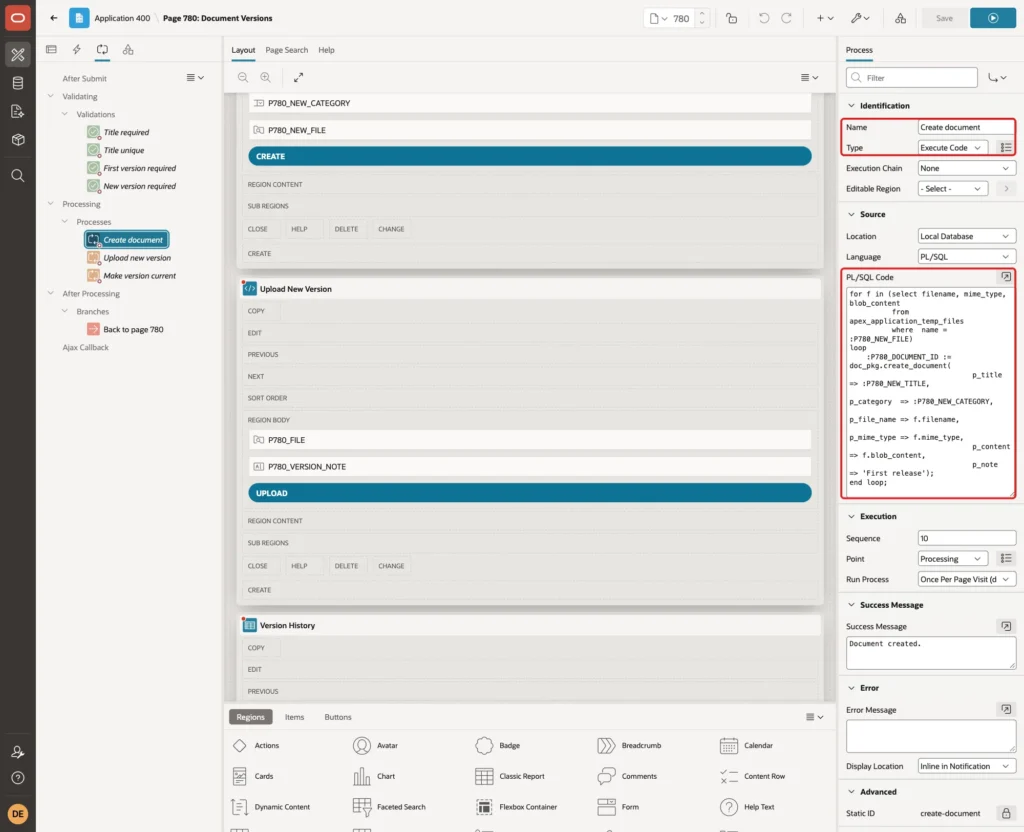Collapse the Branches tree node

(65, 312)
